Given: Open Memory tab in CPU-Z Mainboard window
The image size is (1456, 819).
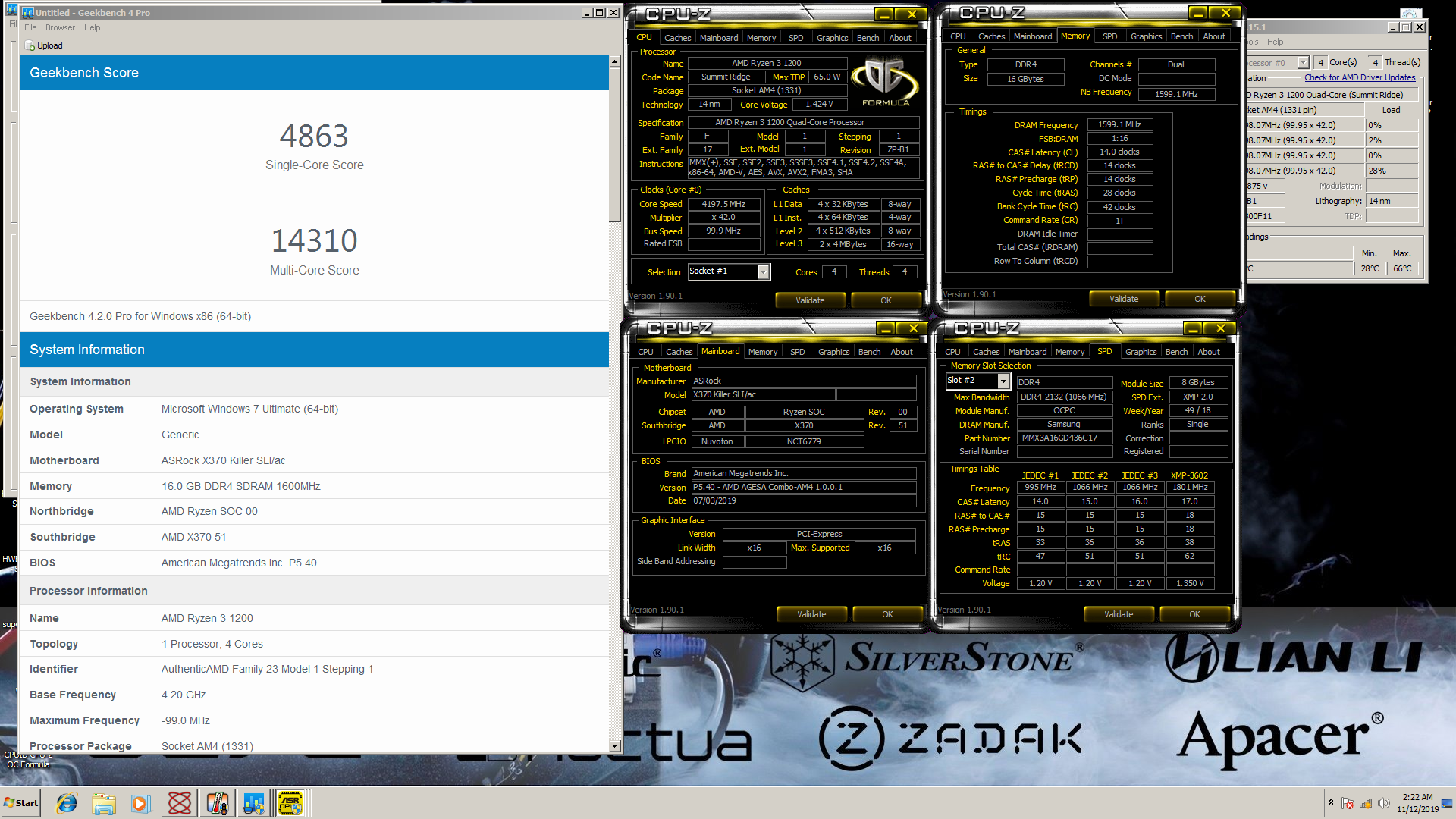Looking at the screenshot, I should point(762,352).
